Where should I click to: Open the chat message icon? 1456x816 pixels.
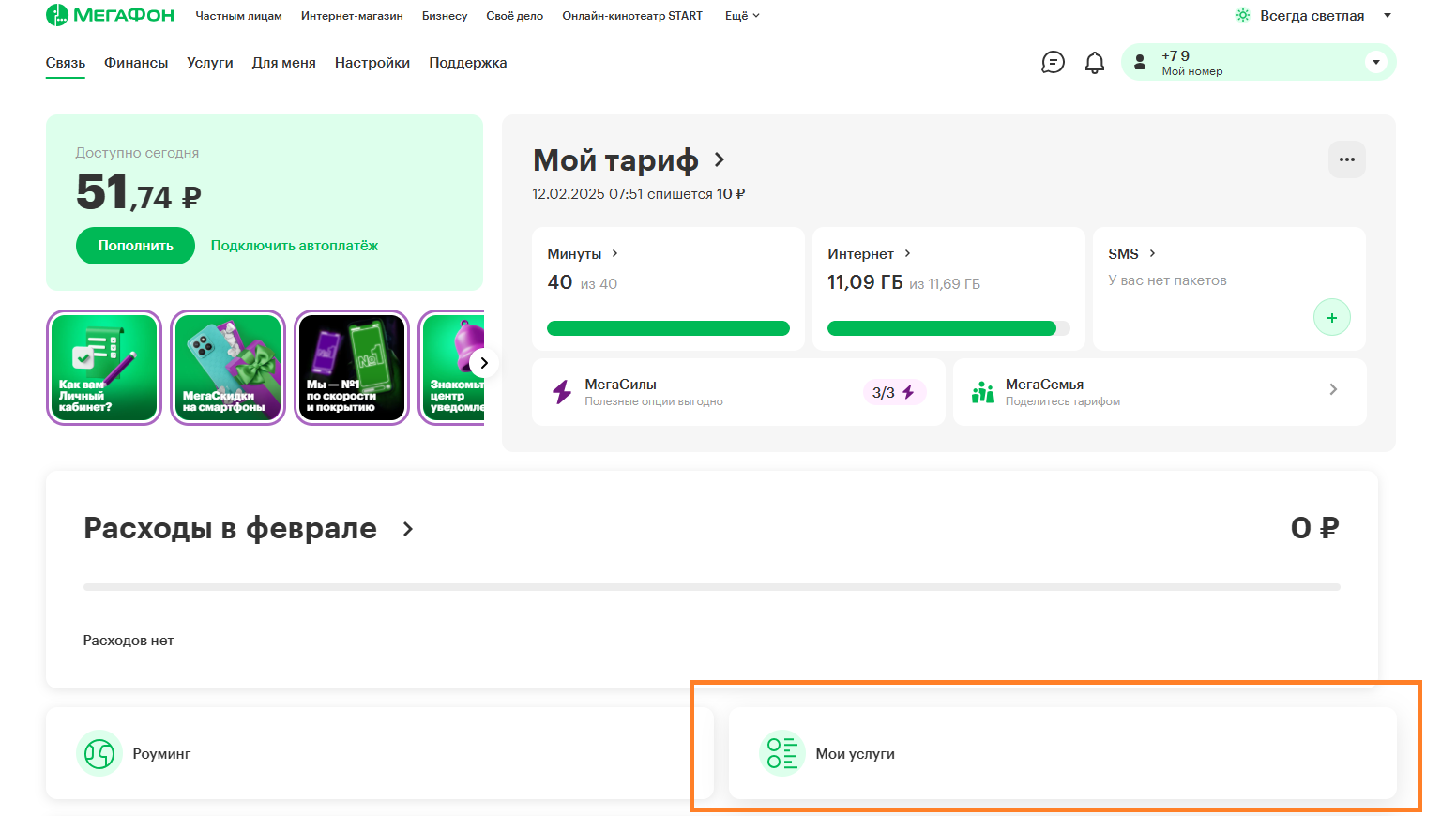click(1053, 63)
